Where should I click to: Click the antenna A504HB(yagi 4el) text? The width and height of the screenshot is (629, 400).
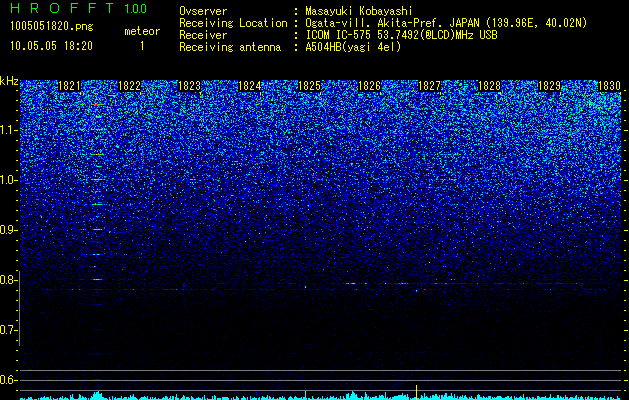pos(353,47)
